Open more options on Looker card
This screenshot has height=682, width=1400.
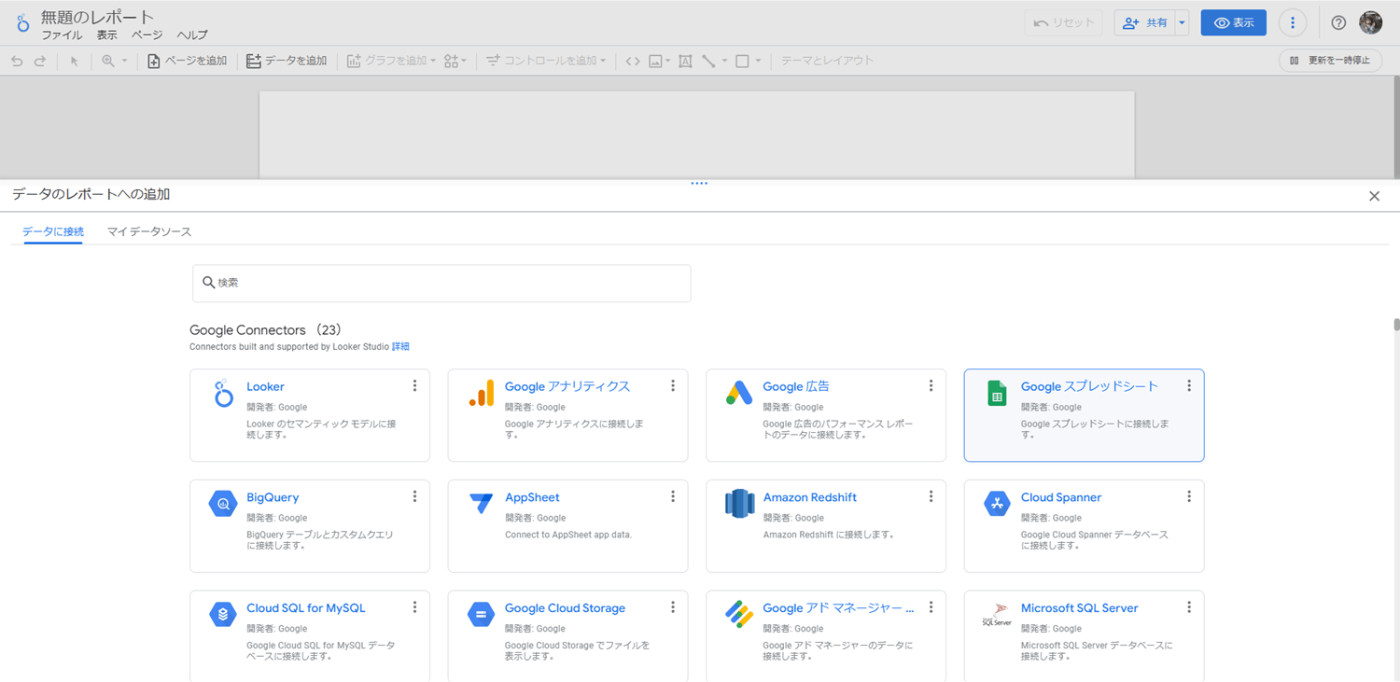(x=415, y=386)
